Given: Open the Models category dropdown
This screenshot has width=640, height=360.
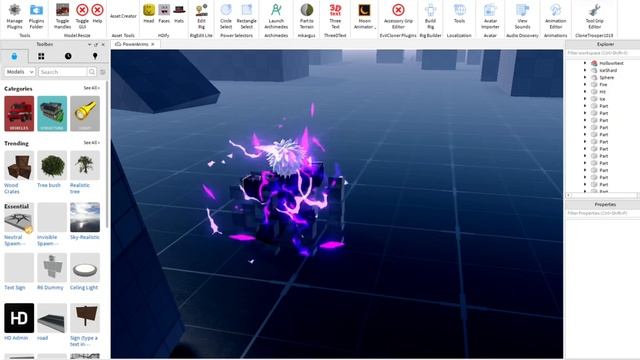Looking at the screenshot, I should (x=20, y=72).
